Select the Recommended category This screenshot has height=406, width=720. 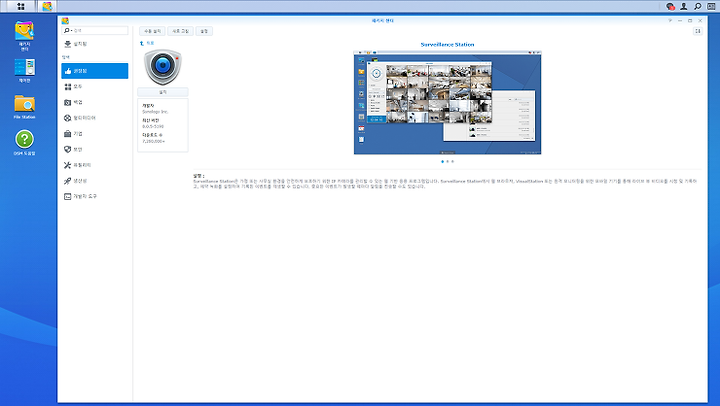click(x=95, y=71)
